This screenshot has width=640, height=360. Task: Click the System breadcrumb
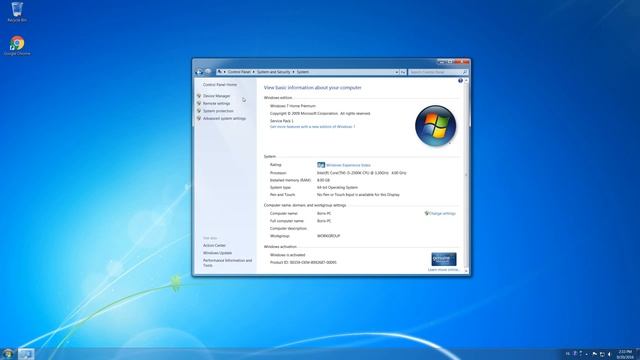click(x=302, y=72)
